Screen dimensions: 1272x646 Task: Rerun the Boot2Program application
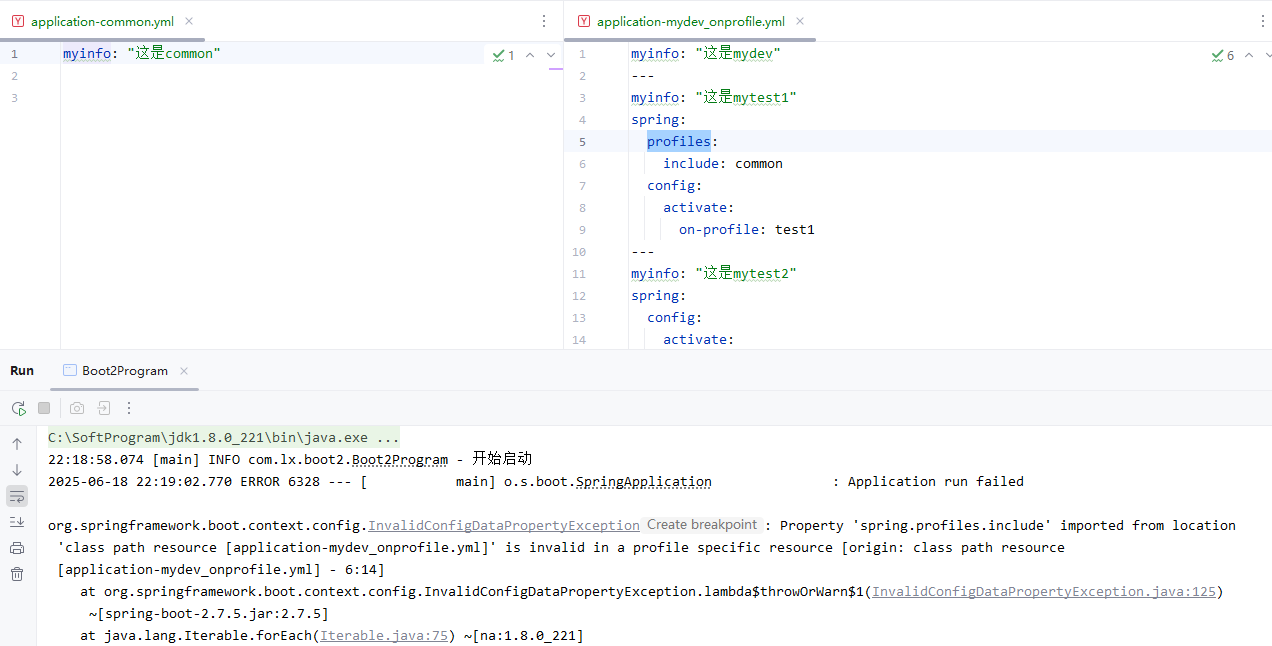[18, 408]
